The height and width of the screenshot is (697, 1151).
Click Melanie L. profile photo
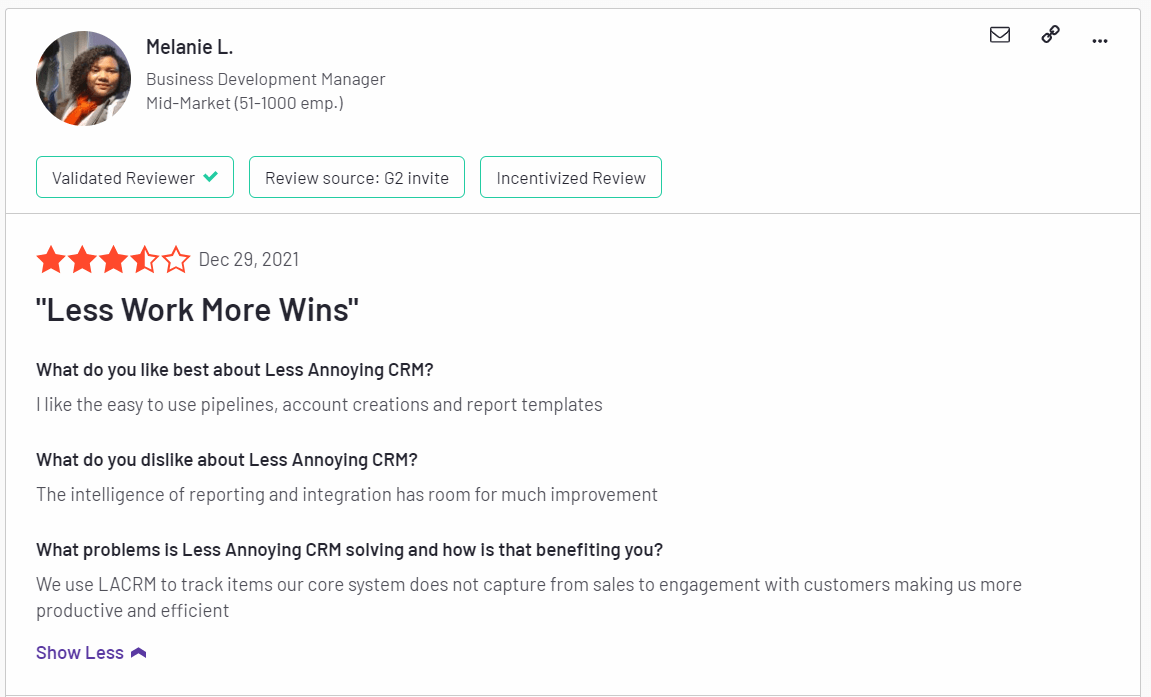[84, 78]
